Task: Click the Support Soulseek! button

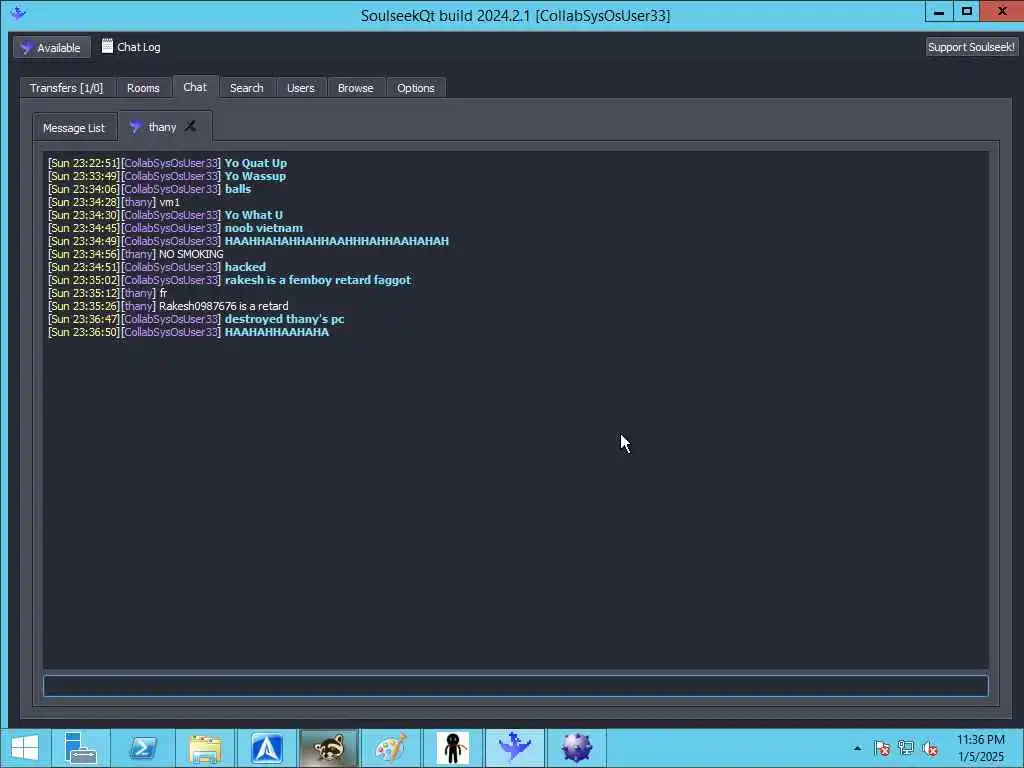Action: pyautogui.click(x=971, y=47)
